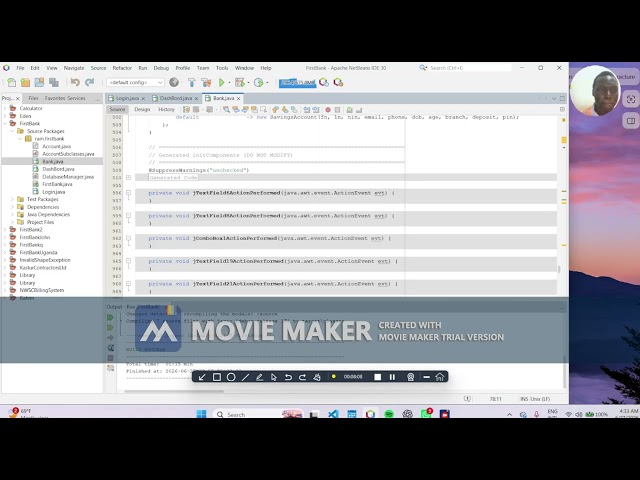Open the Services panel tab
Screen dimensions: 640x480
76,98
